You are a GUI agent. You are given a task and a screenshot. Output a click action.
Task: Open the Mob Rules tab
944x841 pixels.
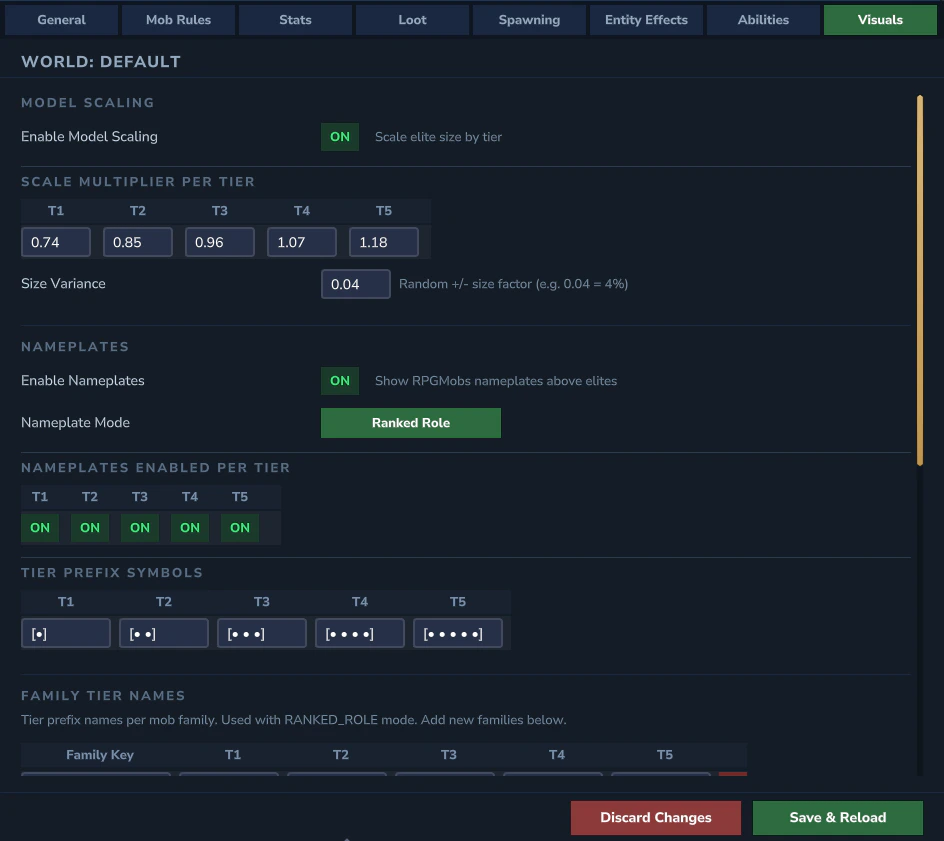(x=178, y=19)
